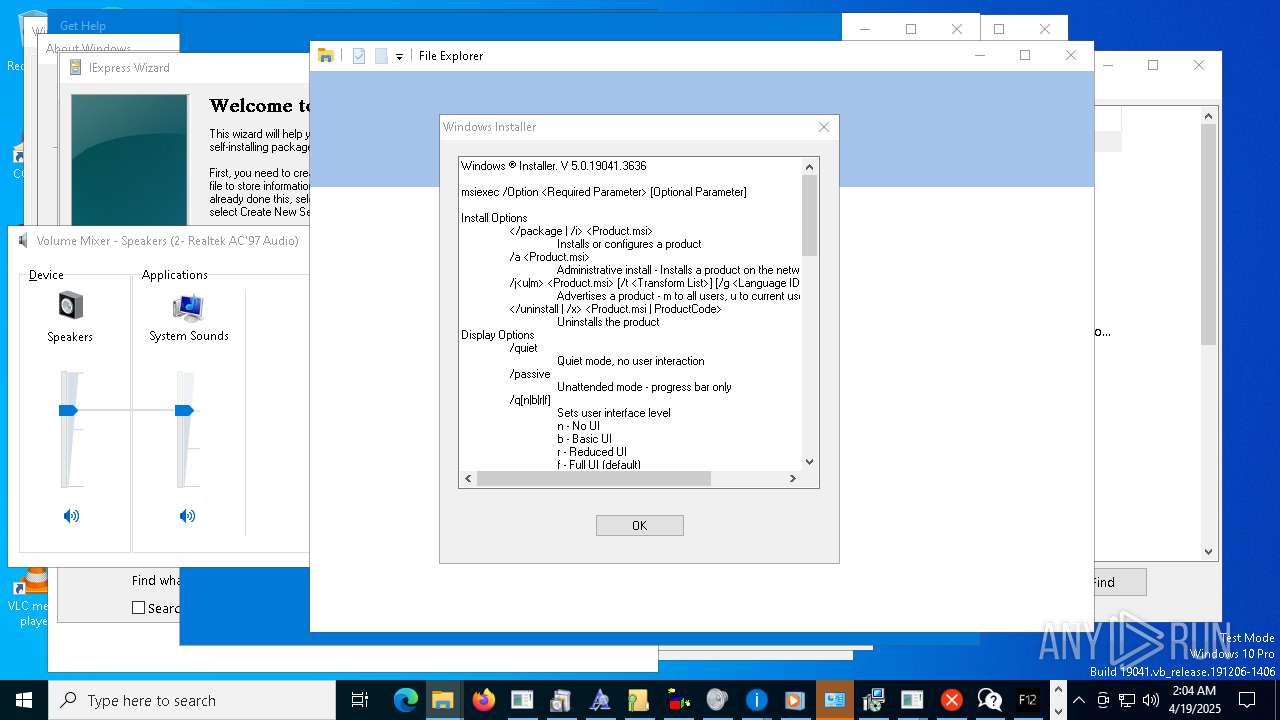The height and width of the screenshot is (720, 1280).
Task: Adjust the System Sounds volume slider handle
Action: [184, 410]
